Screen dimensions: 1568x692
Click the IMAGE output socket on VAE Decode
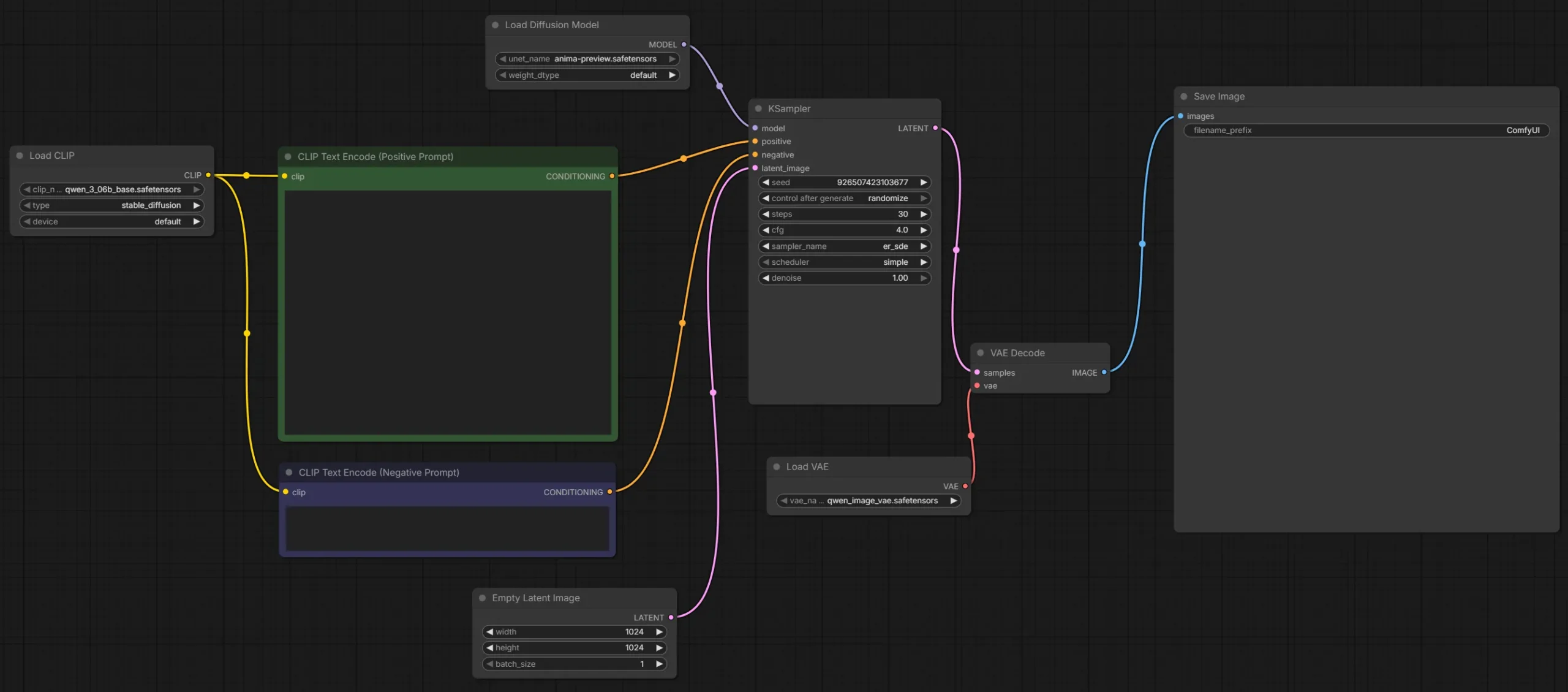click(x=1104, y=372)
